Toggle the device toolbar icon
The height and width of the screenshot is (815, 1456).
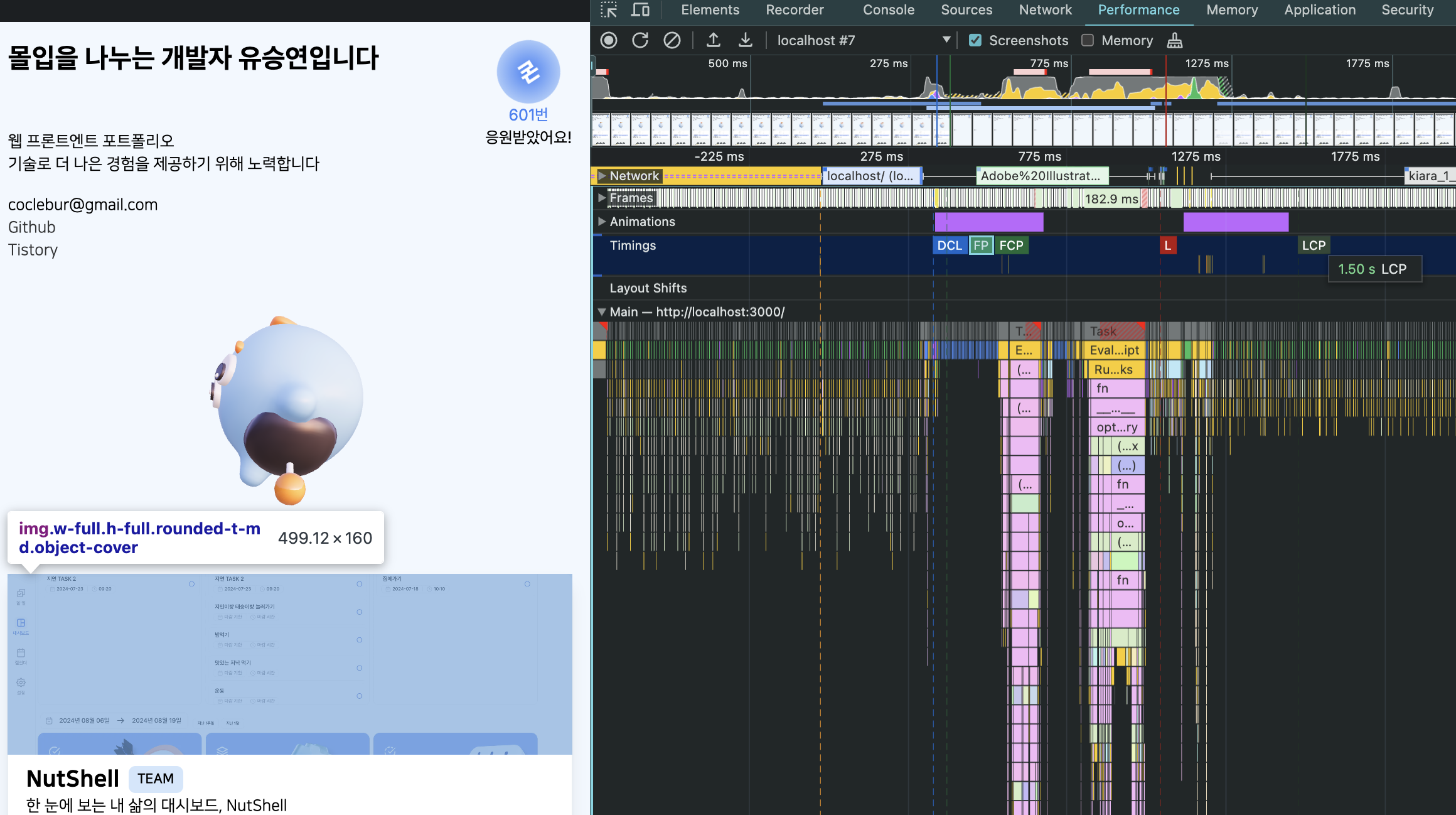tap(640, 10)
